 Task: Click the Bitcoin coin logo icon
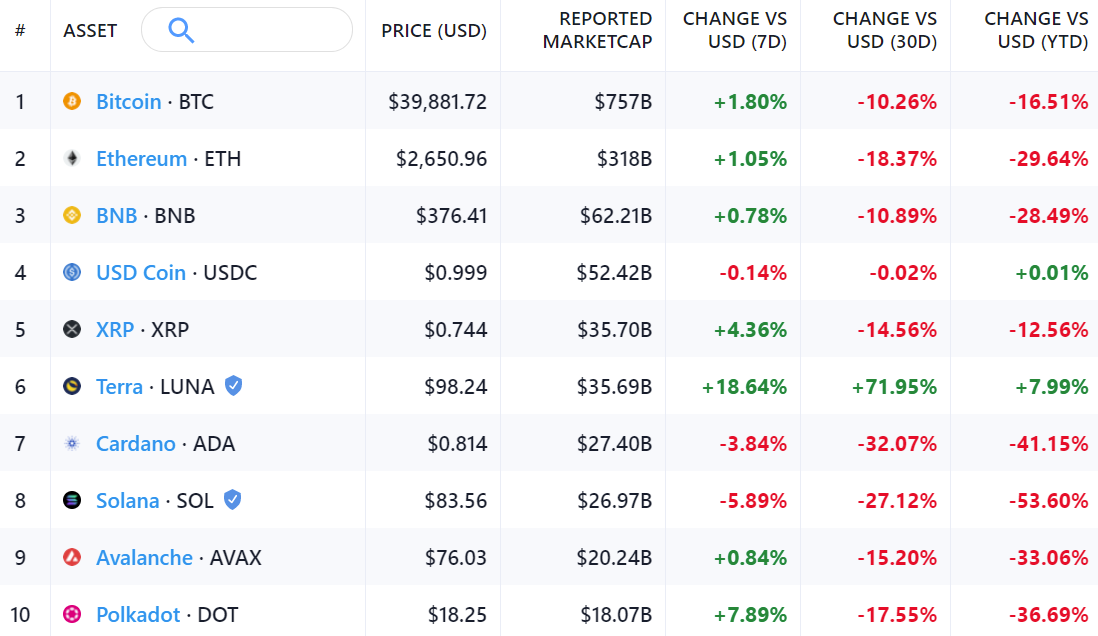click(x=72, y=101)
